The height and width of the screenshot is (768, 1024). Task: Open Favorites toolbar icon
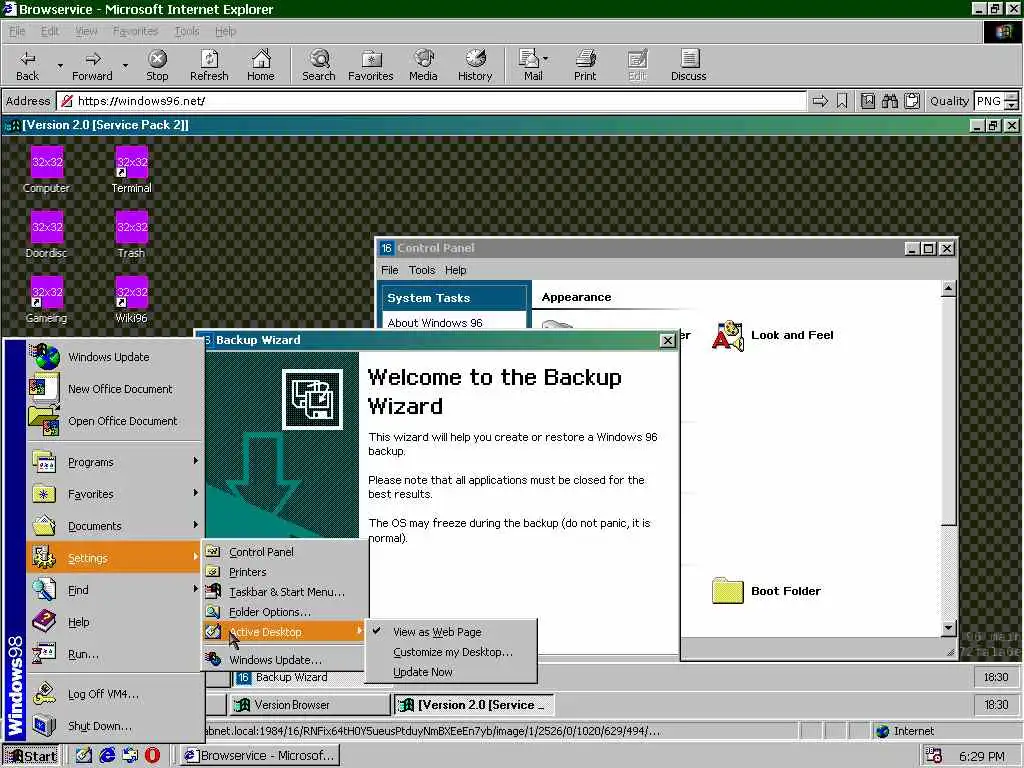[371, 66]
